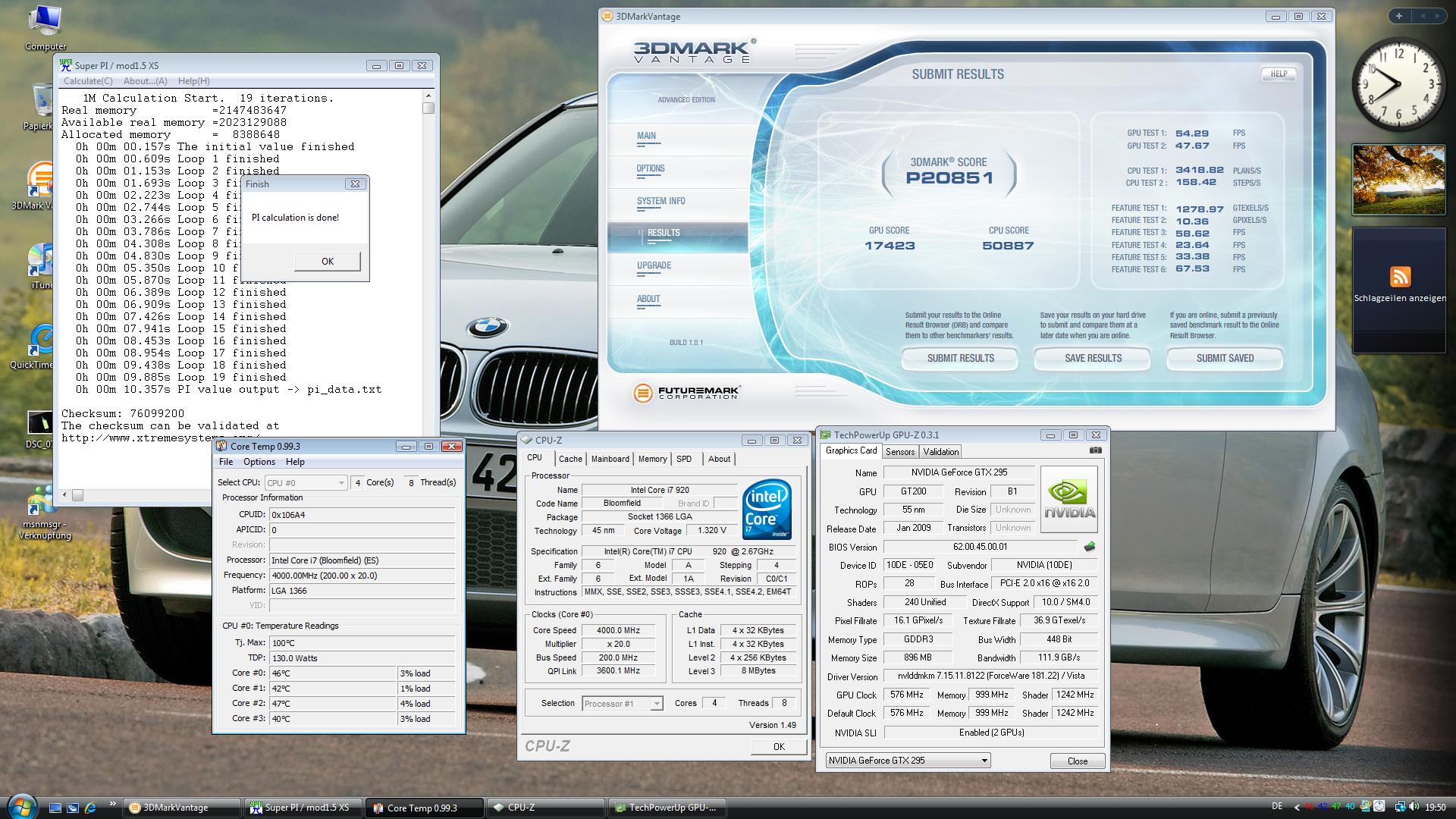
Task: Open the Mainboard tab in CPU-Z
Action: click(610, 459)
